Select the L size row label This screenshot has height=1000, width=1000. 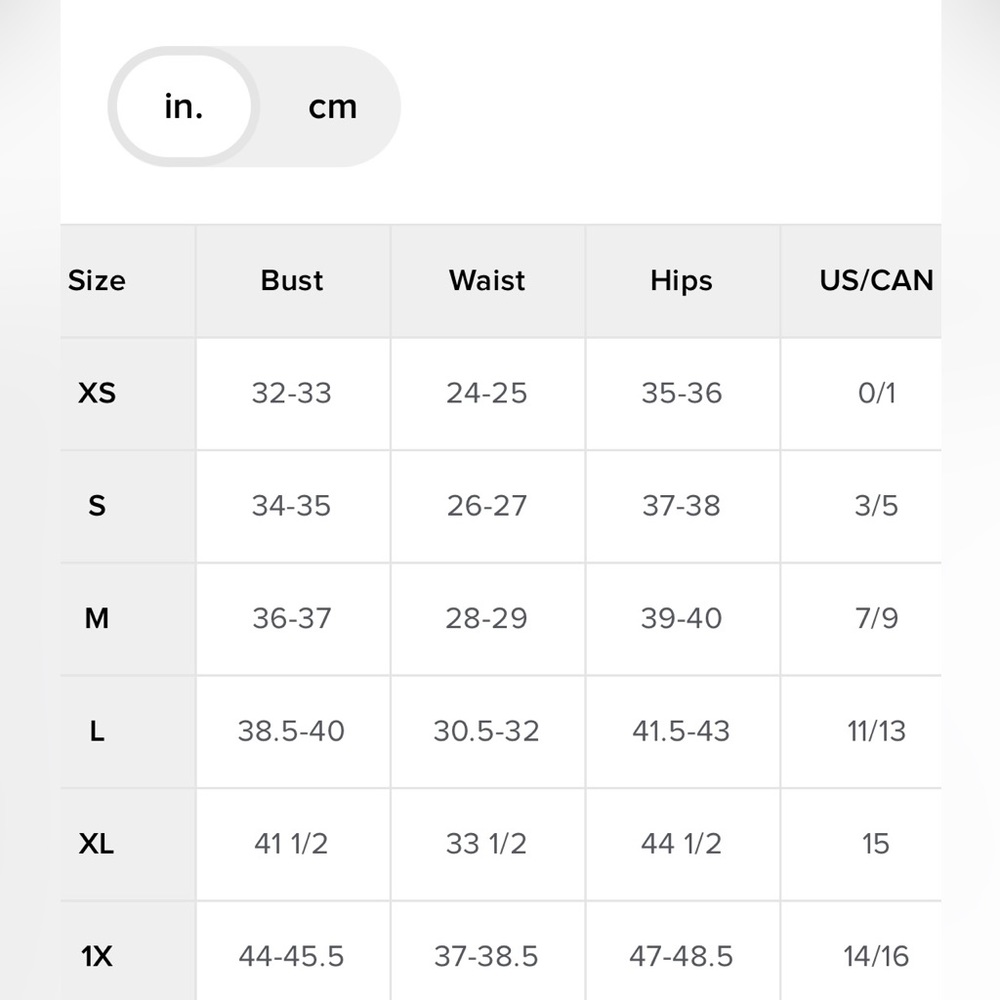point(97,732)
